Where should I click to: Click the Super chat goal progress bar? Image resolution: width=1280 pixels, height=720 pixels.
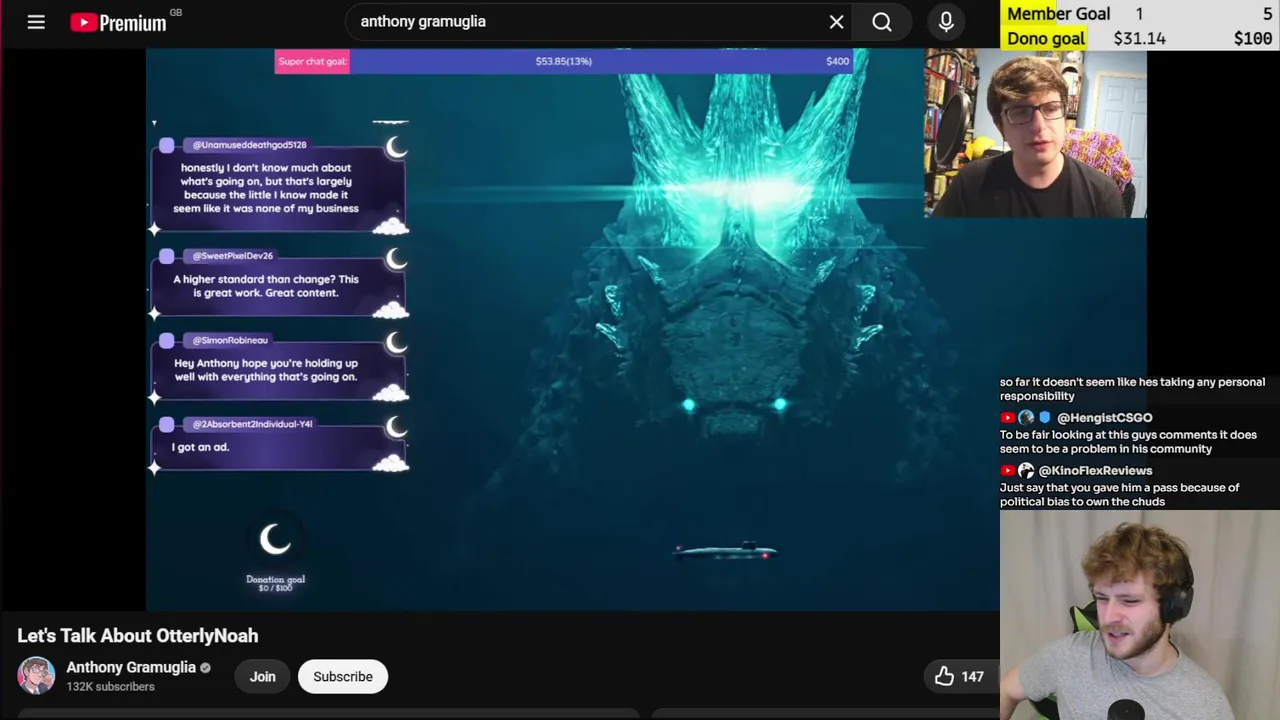click(x=564, y=61)
